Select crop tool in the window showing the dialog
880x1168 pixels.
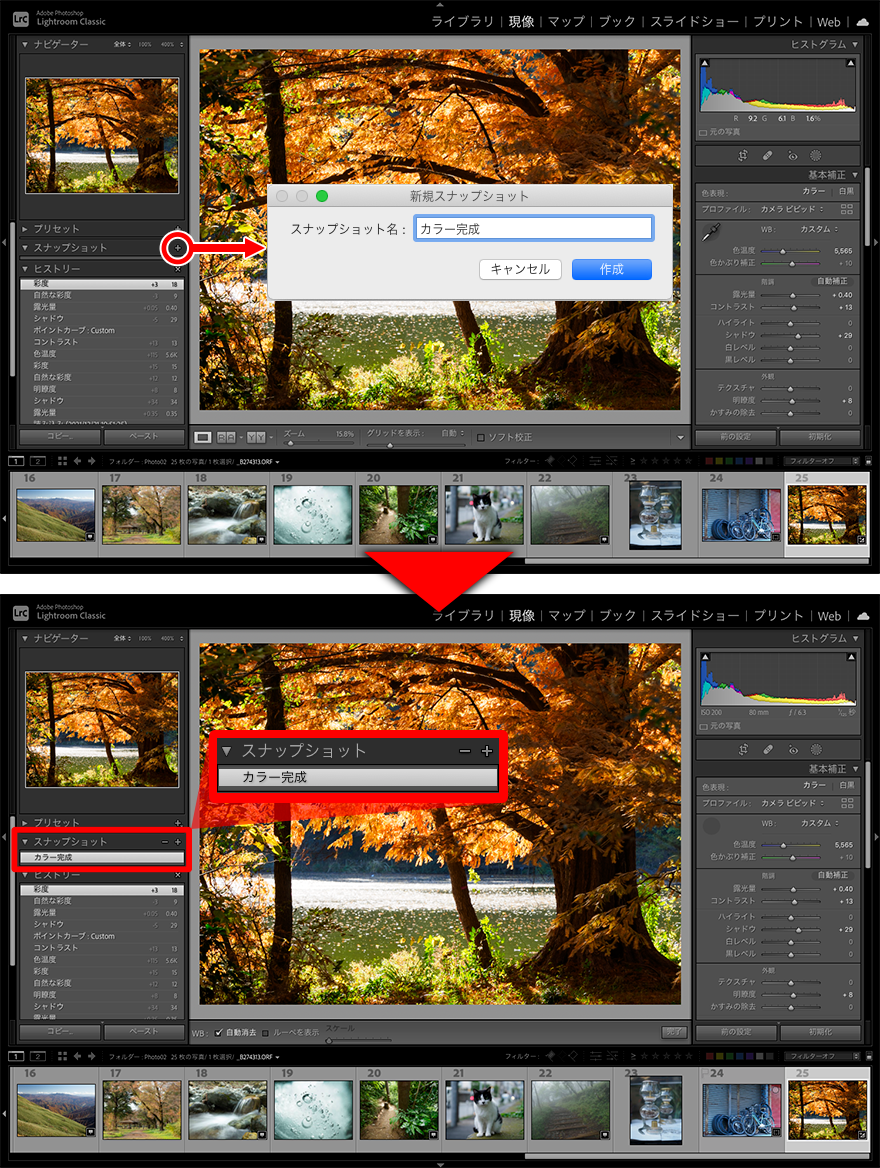[743, 156]
